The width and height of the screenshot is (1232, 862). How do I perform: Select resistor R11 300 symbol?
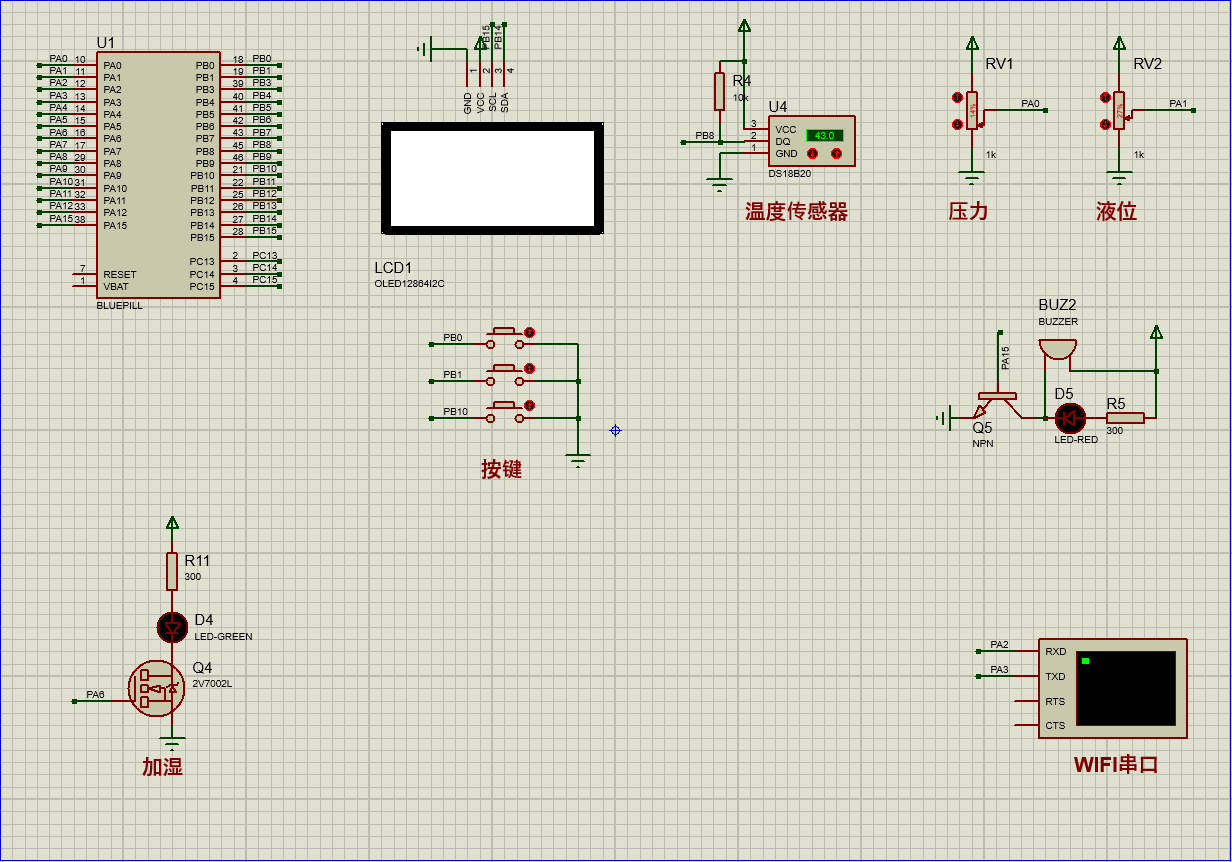click(172, 571)
